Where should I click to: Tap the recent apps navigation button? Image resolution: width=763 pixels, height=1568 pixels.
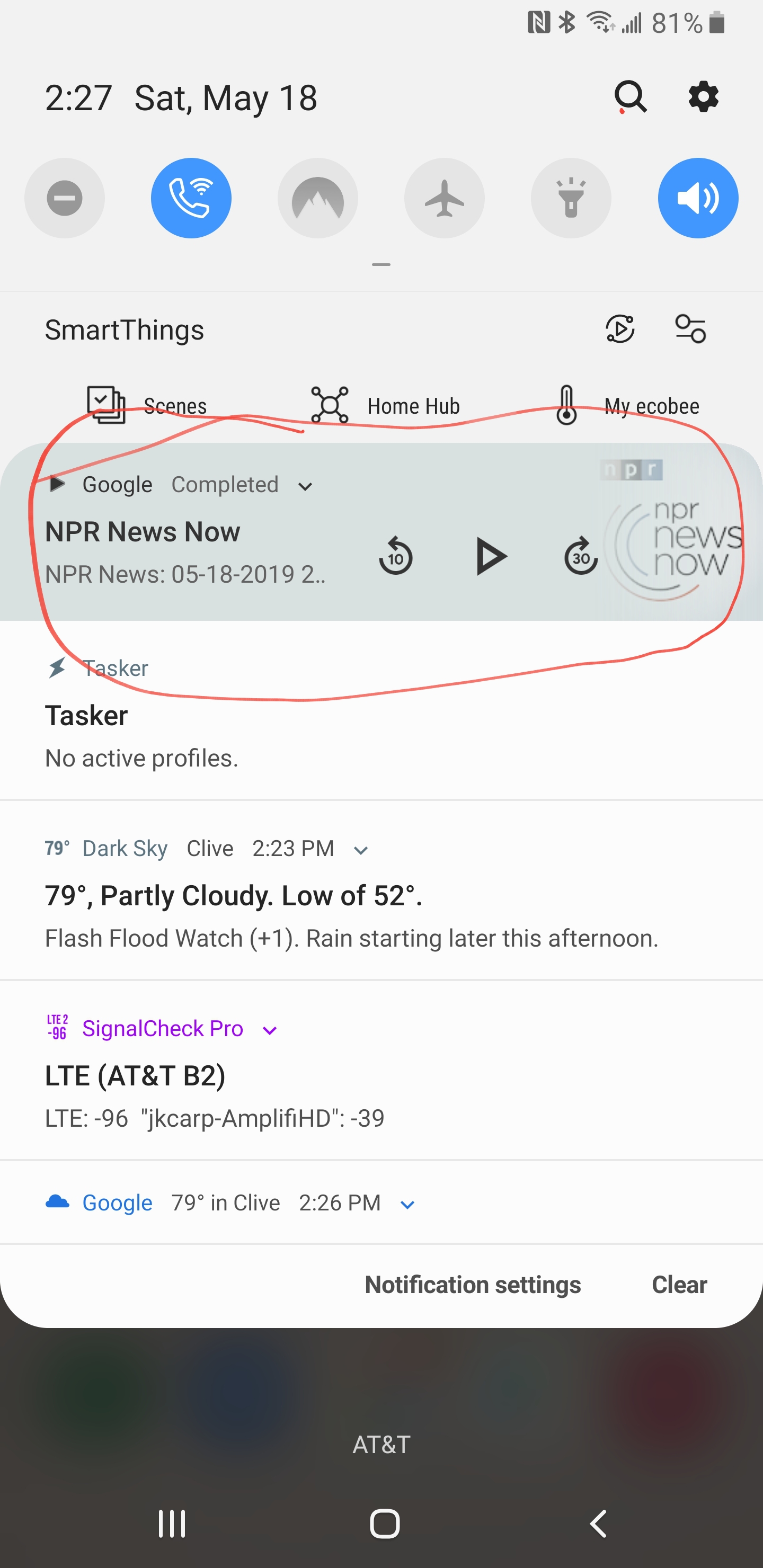point(172,1524)
